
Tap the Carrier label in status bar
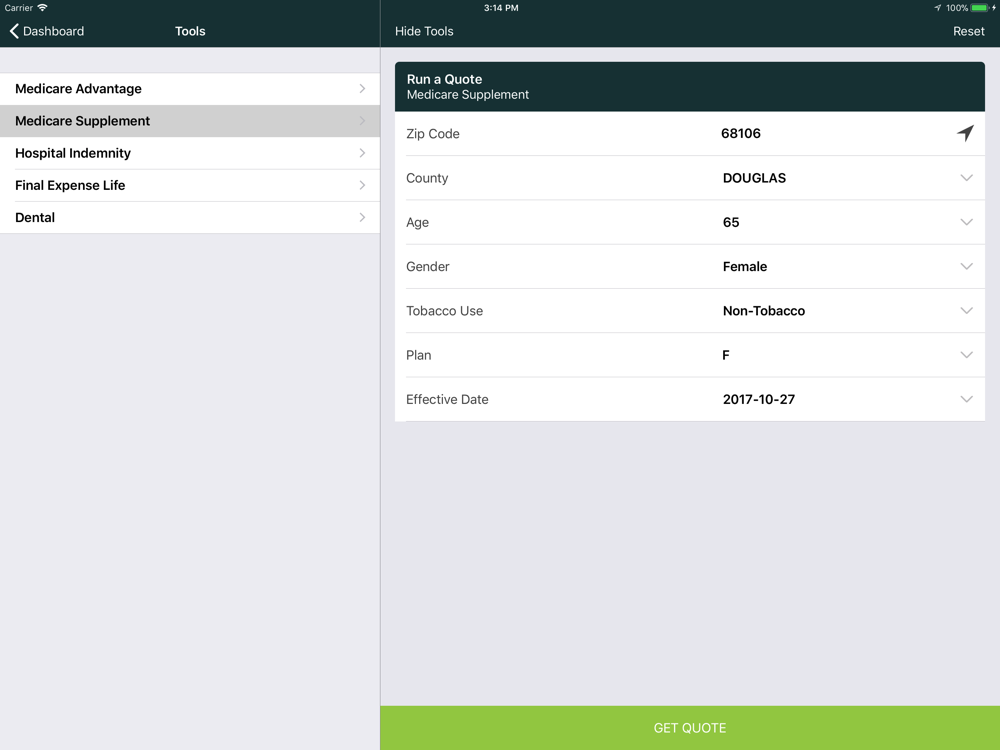18,8
